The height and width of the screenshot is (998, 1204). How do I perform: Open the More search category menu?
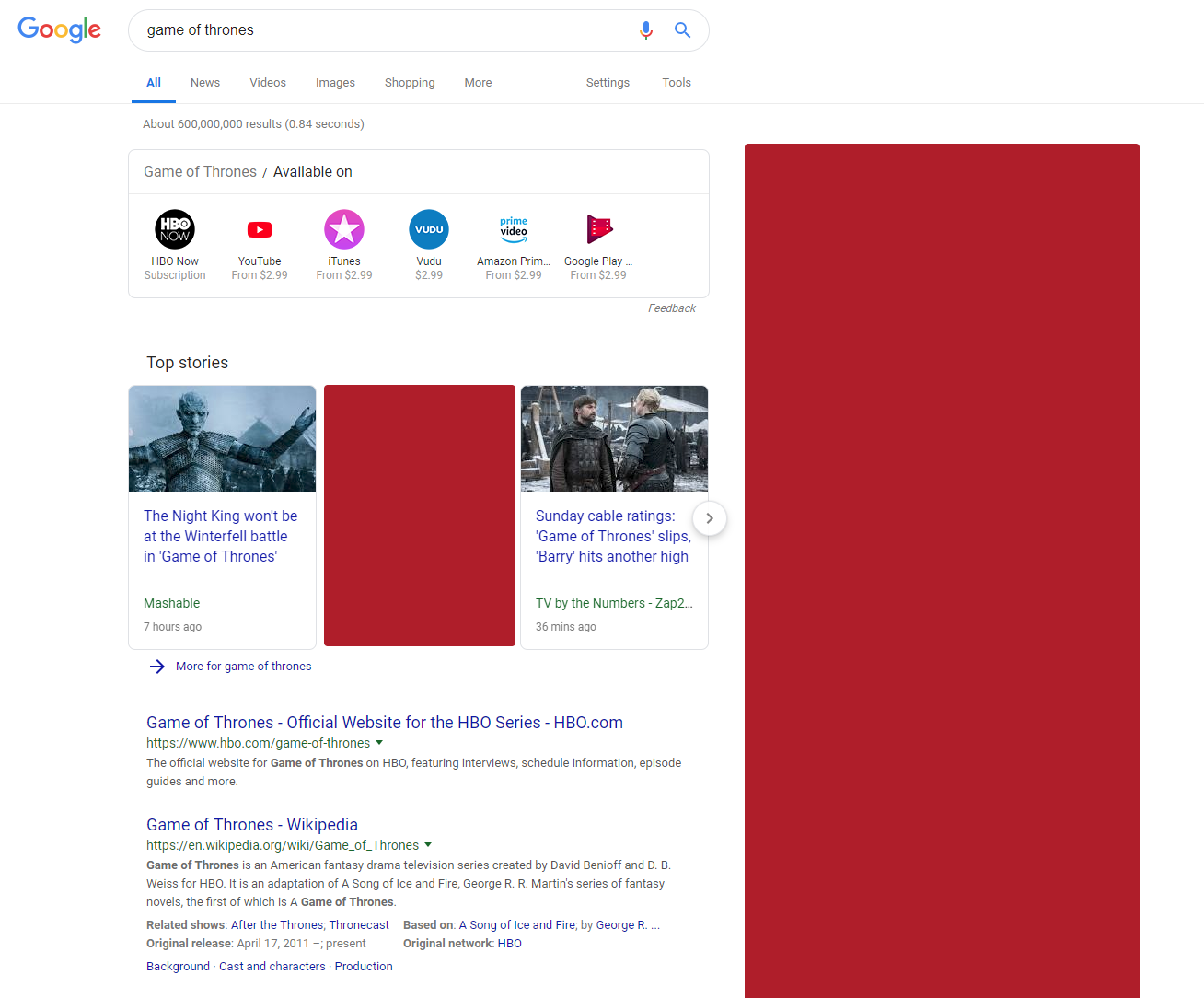pos(478,83)
